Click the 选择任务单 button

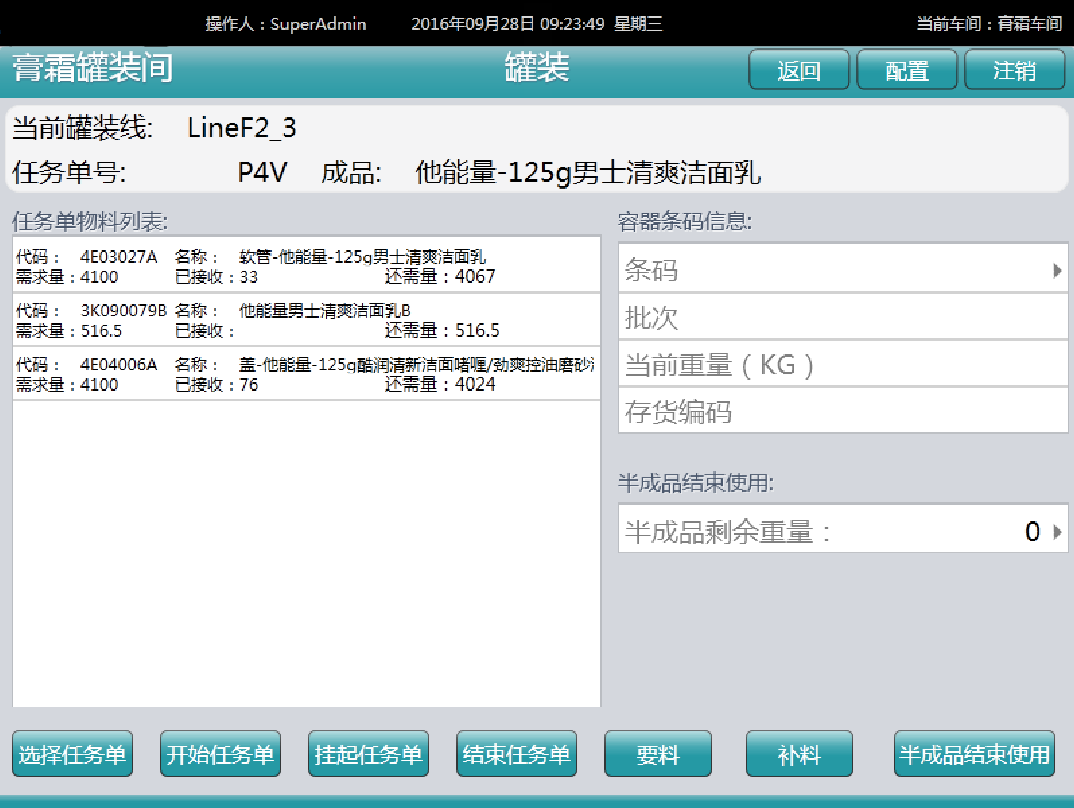pyautogui.click(x=72, y=754)
